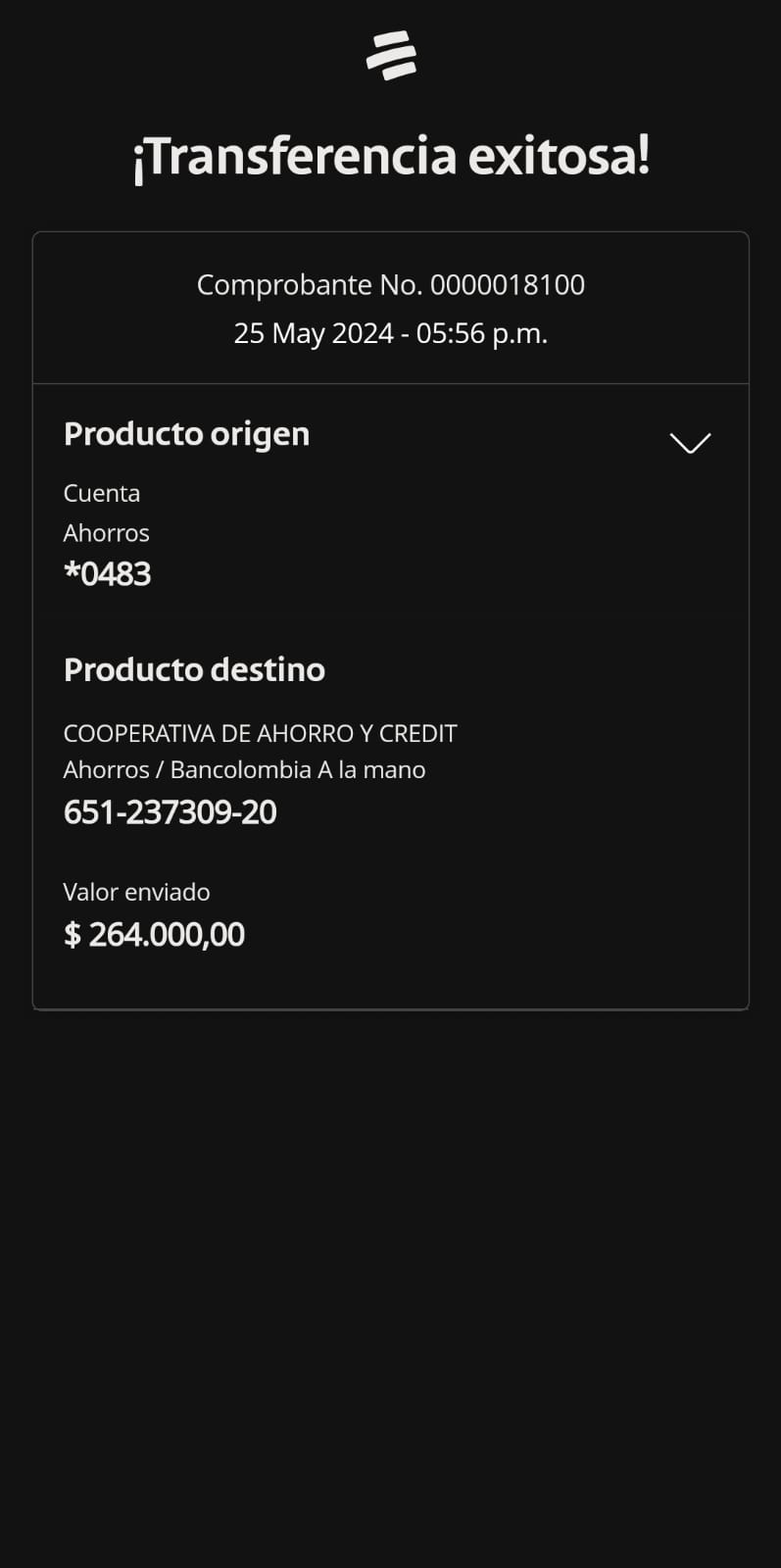Click the Bancolombia logo at top
The width and height of the screenshot is (781, 1568).
[x=391, y=55]
